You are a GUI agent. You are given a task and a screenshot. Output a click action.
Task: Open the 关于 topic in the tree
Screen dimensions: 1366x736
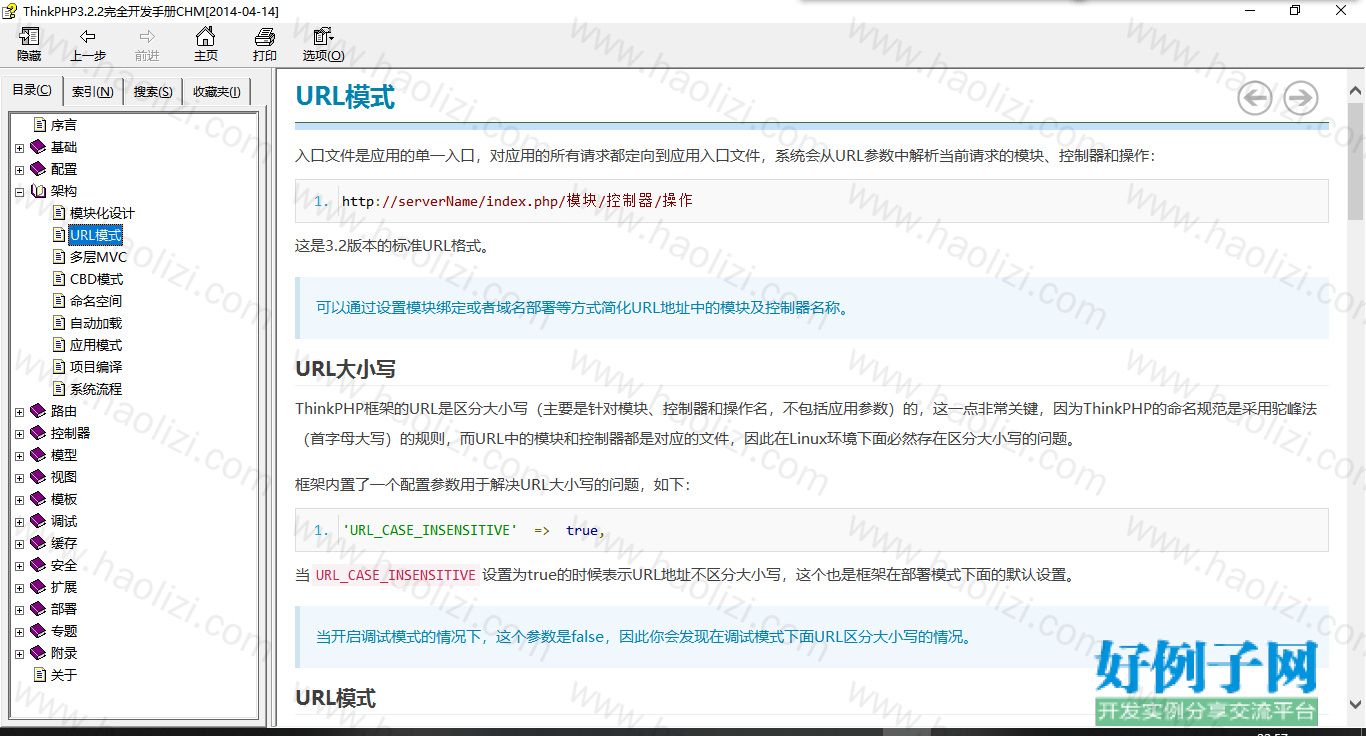point(64,675)
